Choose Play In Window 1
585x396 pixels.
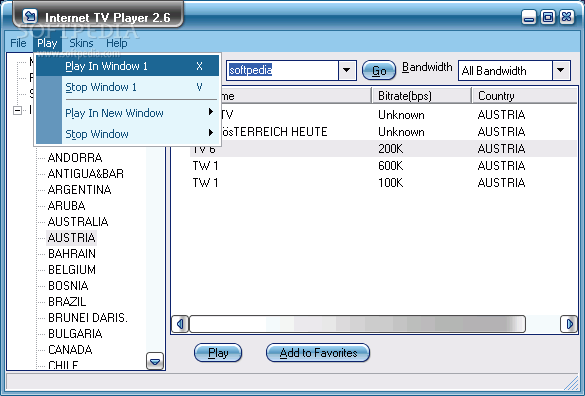pos(127,66)
